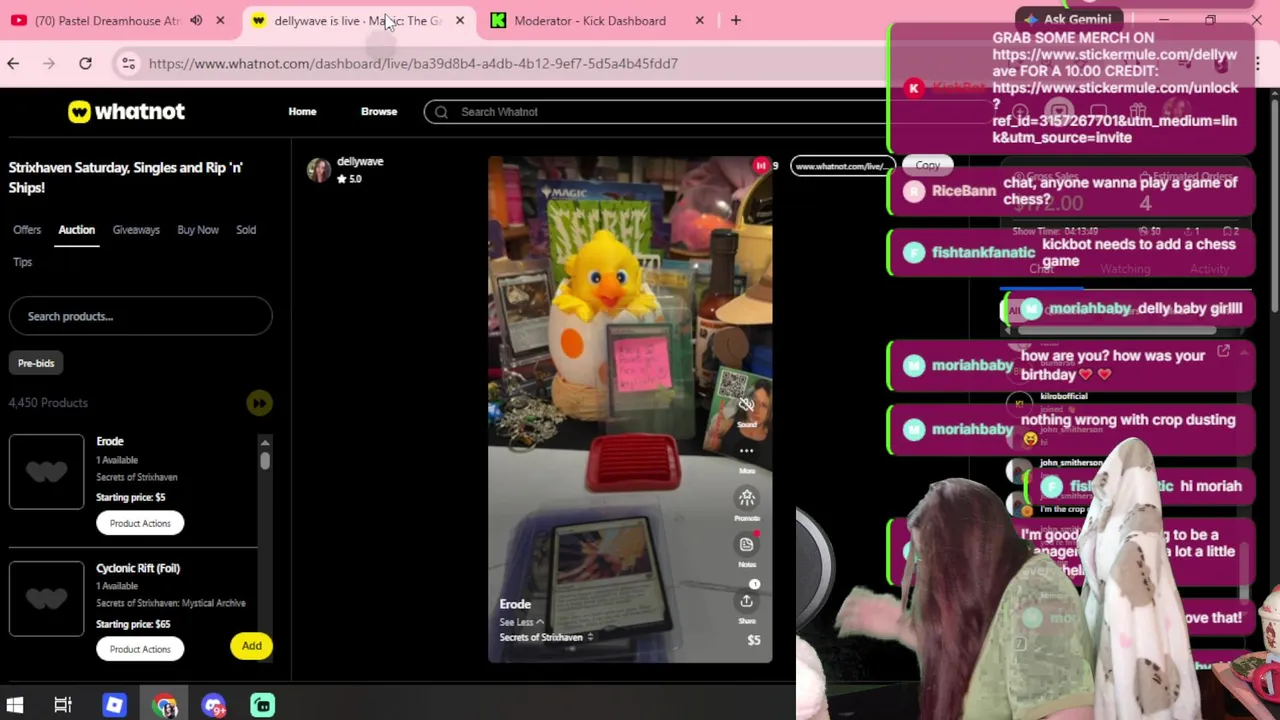This screenshot has width=1280, height=720.
Task: Toggle stream Sound mute icon
Action: pos(746,405)
